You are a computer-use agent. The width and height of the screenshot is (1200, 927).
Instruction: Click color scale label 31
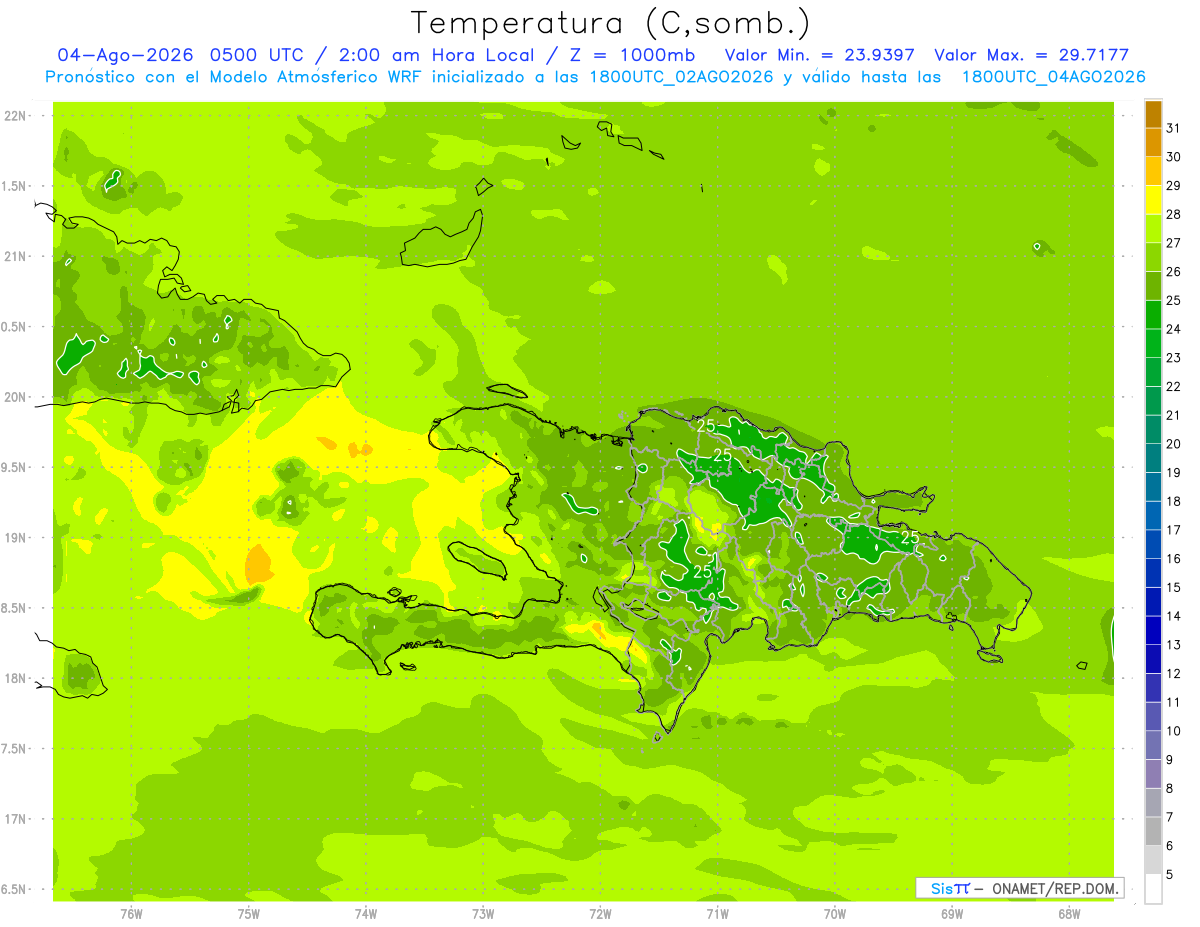[x=1173, y=128]
